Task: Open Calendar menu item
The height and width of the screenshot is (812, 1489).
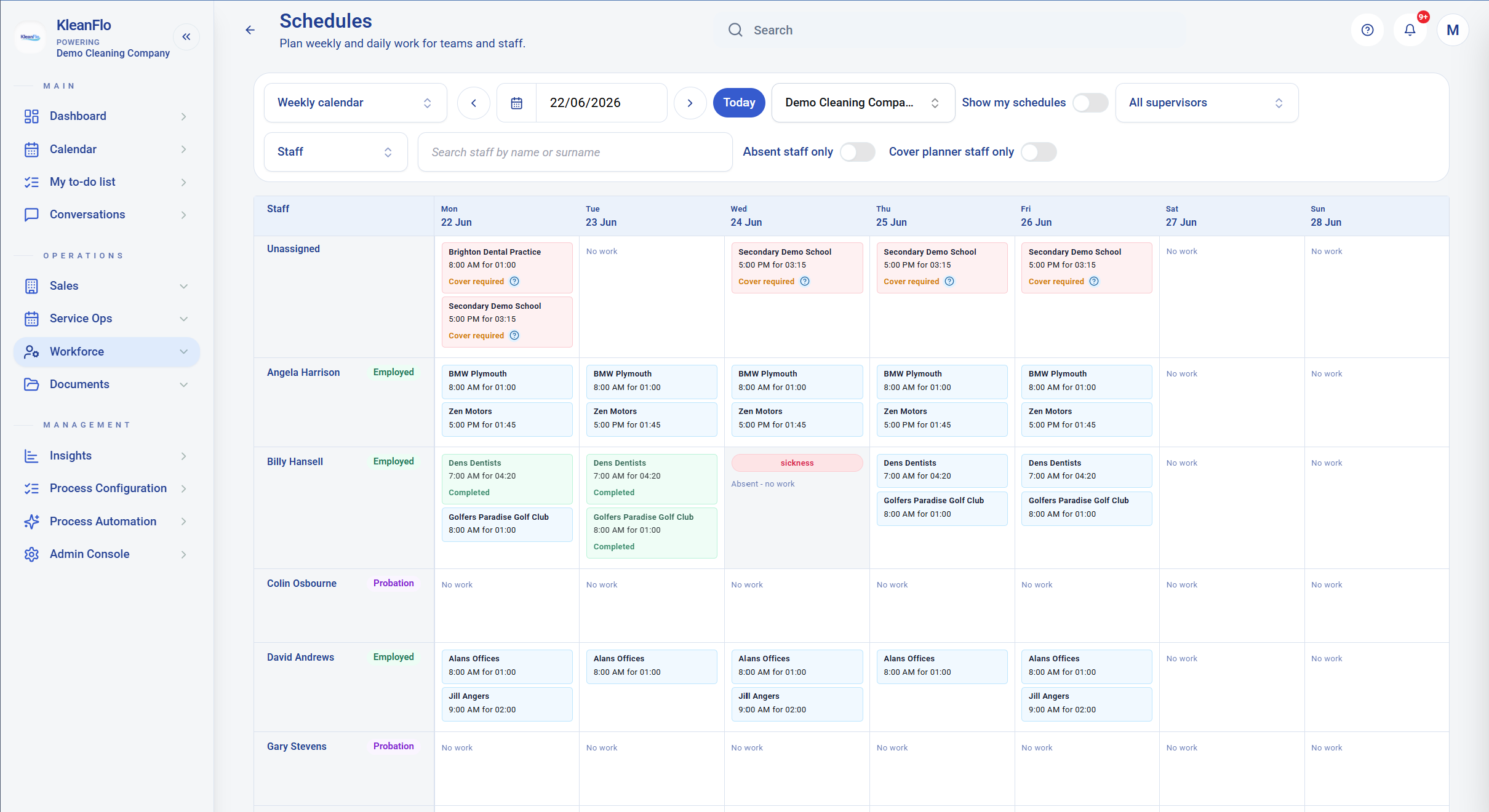Action: tap(106, 149)
